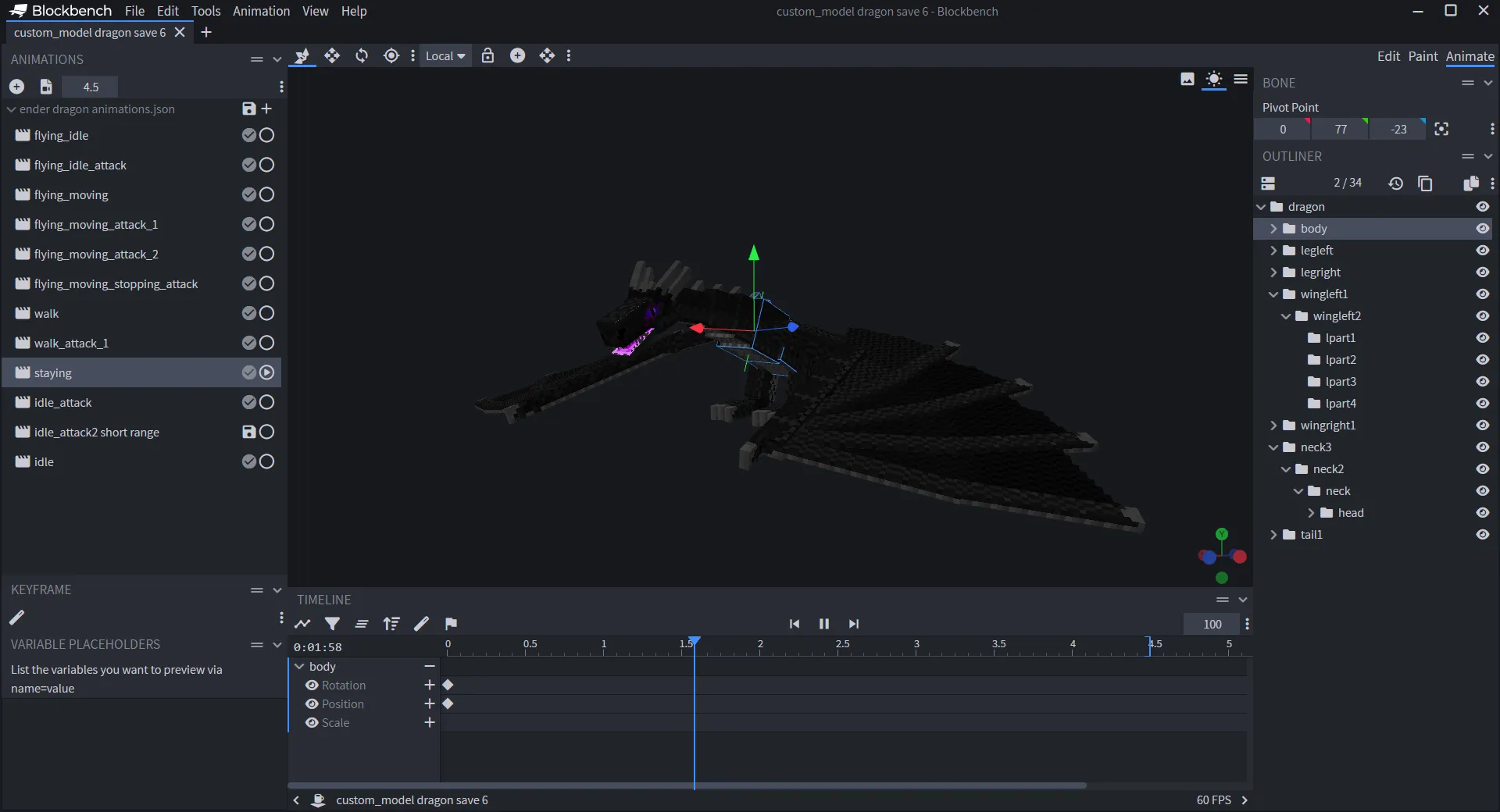The width and height of the screenshot is (1500, 812).
Task: Select the Pivot tool in toolbar
Action: click(391, 55)
